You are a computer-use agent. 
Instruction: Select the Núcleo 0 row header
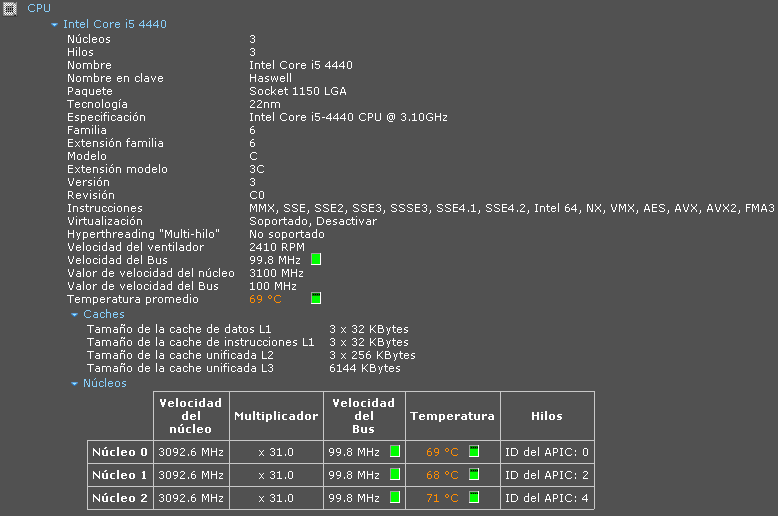tap(120, 452)
